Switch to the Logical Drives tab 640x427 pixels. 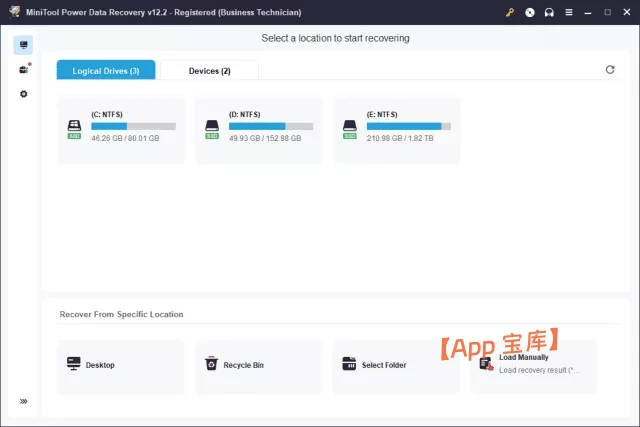point(105,71)
